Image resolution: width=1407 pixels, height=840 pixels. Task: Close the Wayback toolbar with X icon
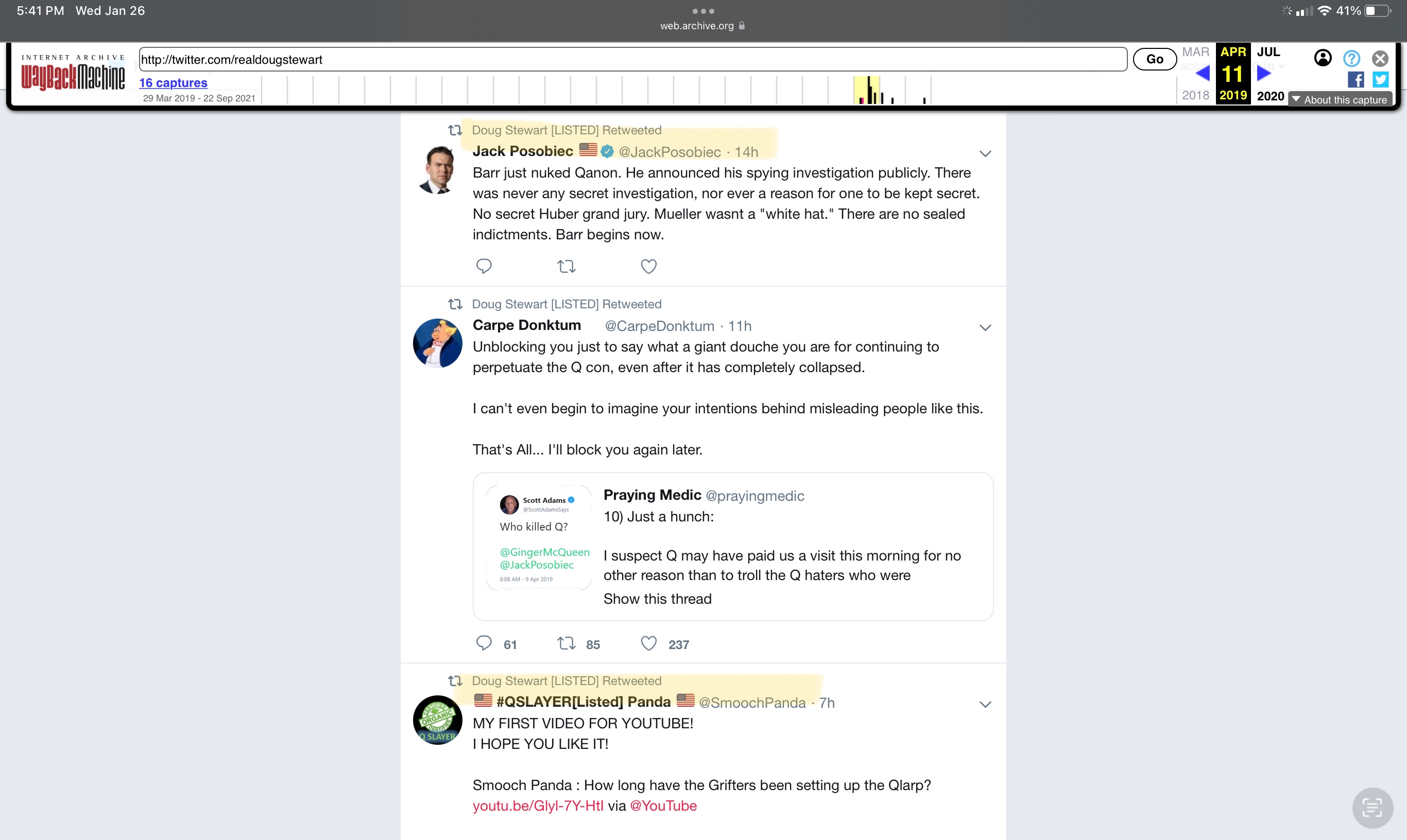pos(1380,58)
